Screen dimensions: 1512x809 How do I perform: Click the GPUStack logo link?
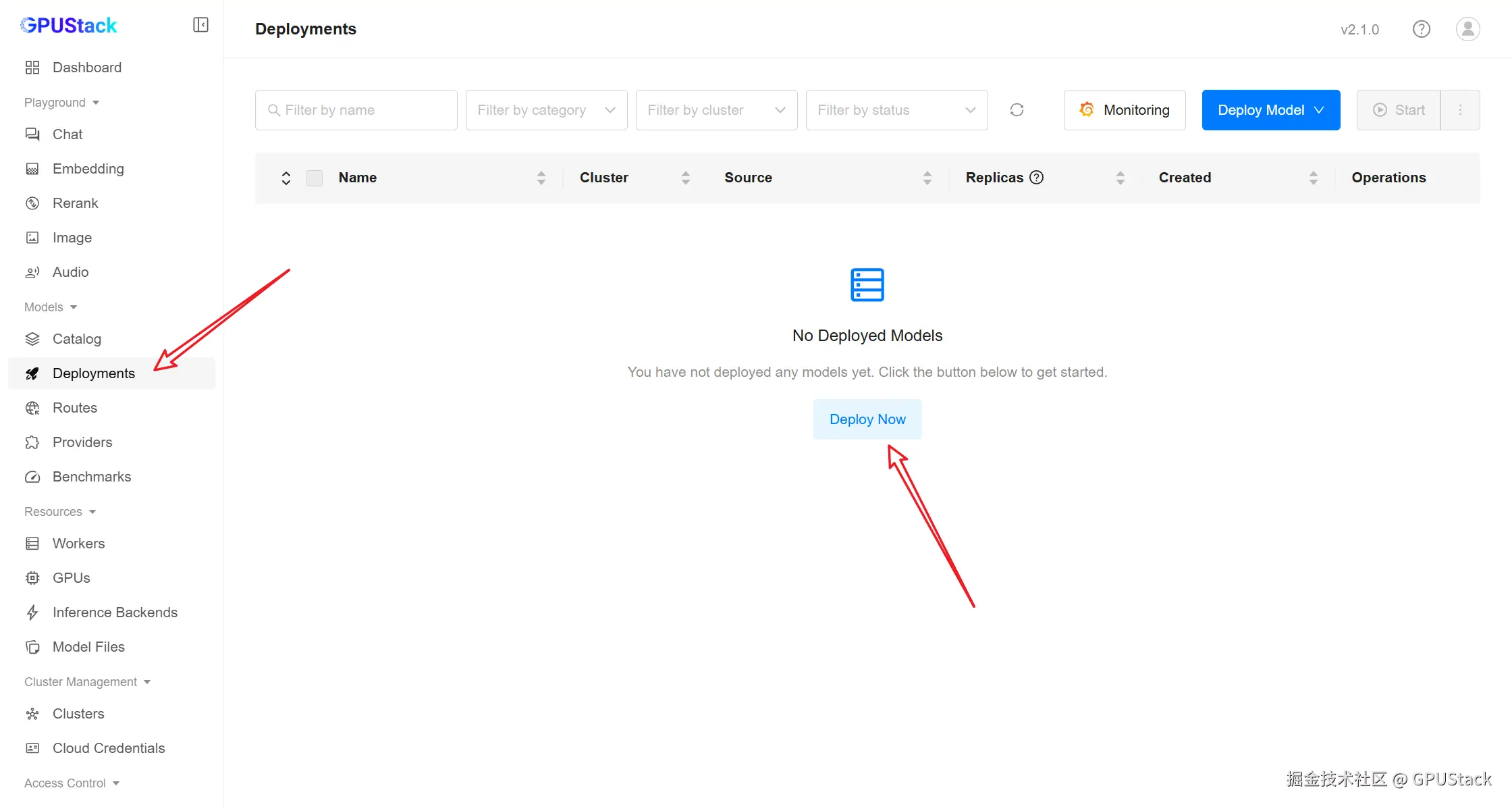point(69,26)
